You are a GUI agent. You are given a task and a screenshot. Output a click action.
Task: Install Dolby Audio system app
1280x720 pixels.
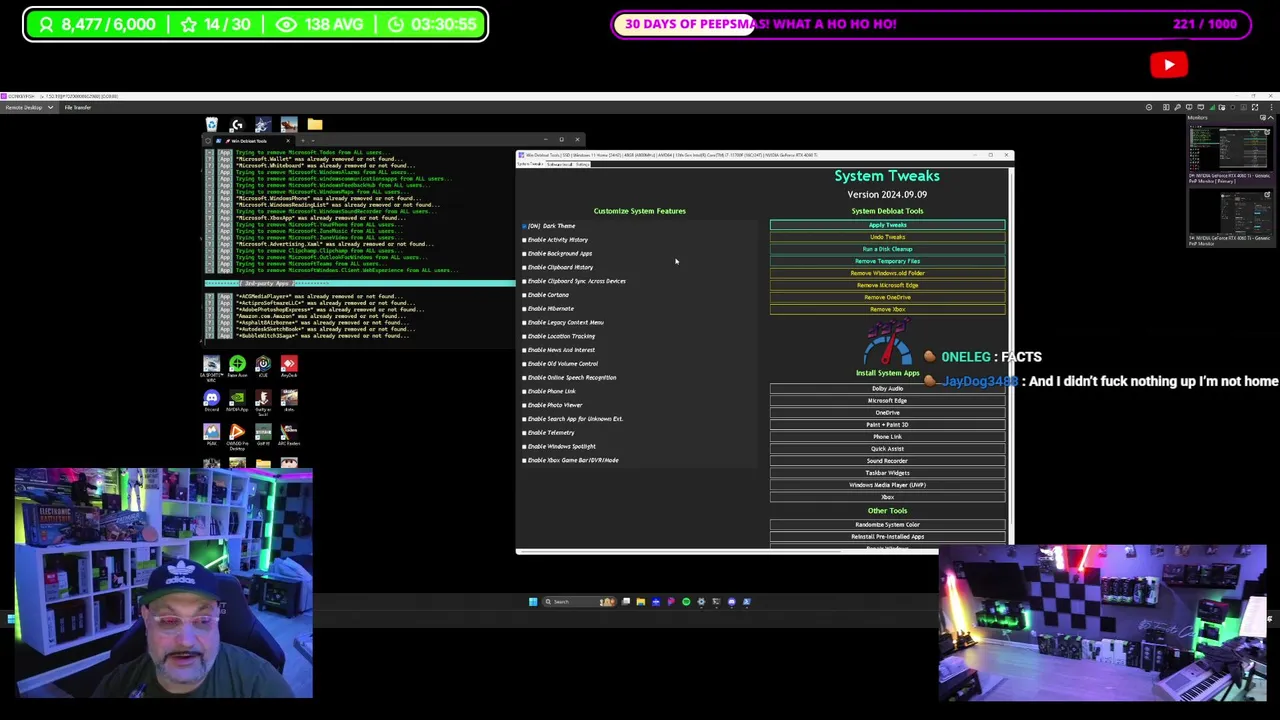click(x=887, y=388)
